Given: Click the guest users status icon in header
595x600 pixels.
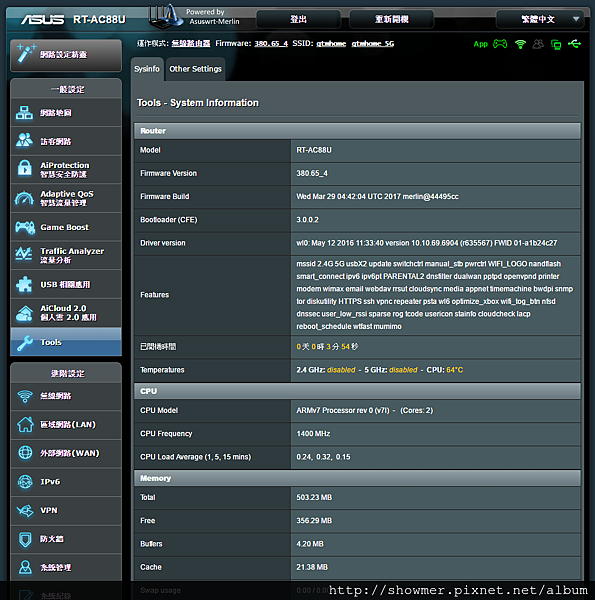Looking at the screenshot, I should 538,44.
